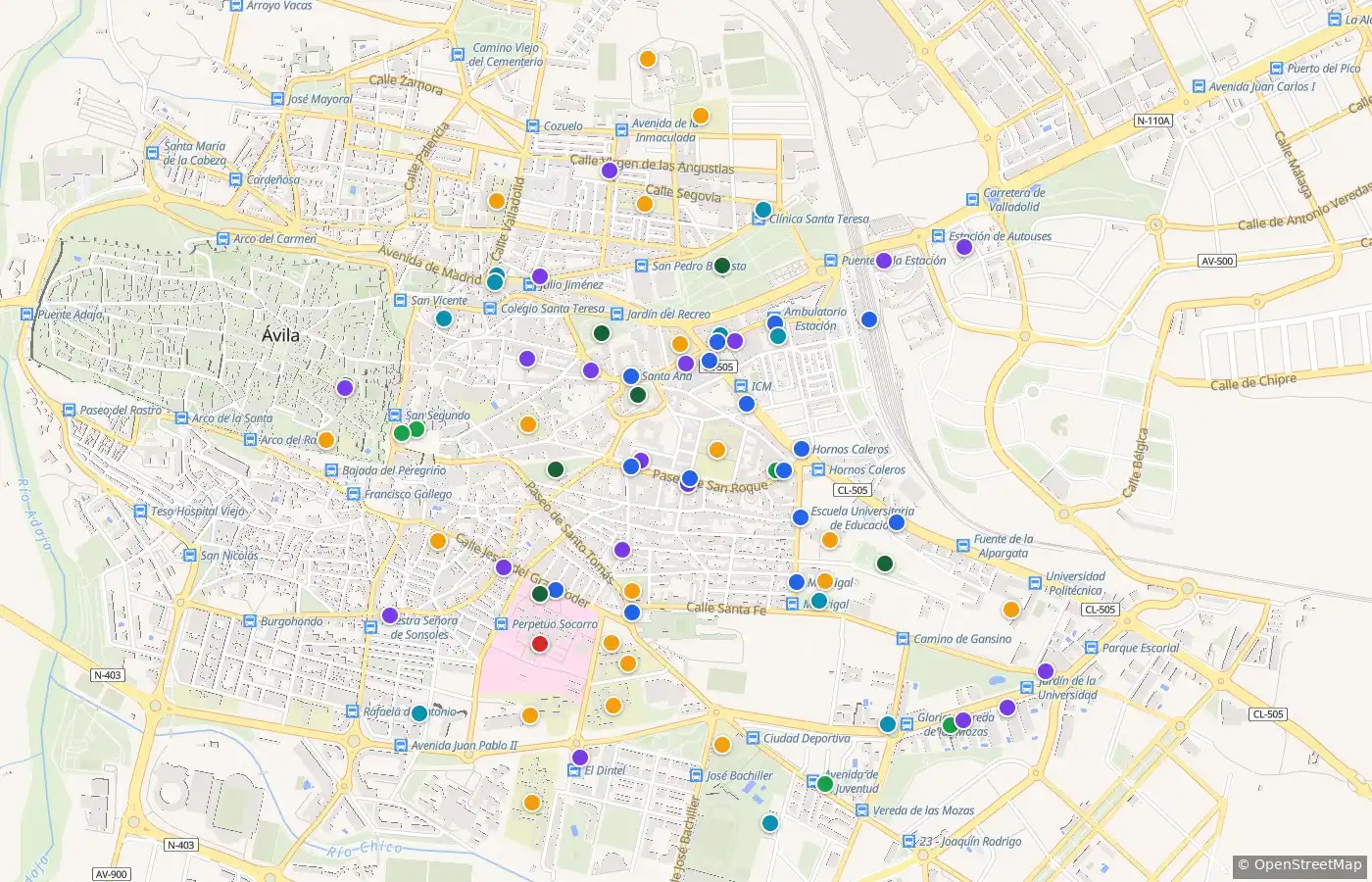The image size is (1372, 882).
Task: Click the Parque Escorial bus stop icon
Action: coord(1092,648)
